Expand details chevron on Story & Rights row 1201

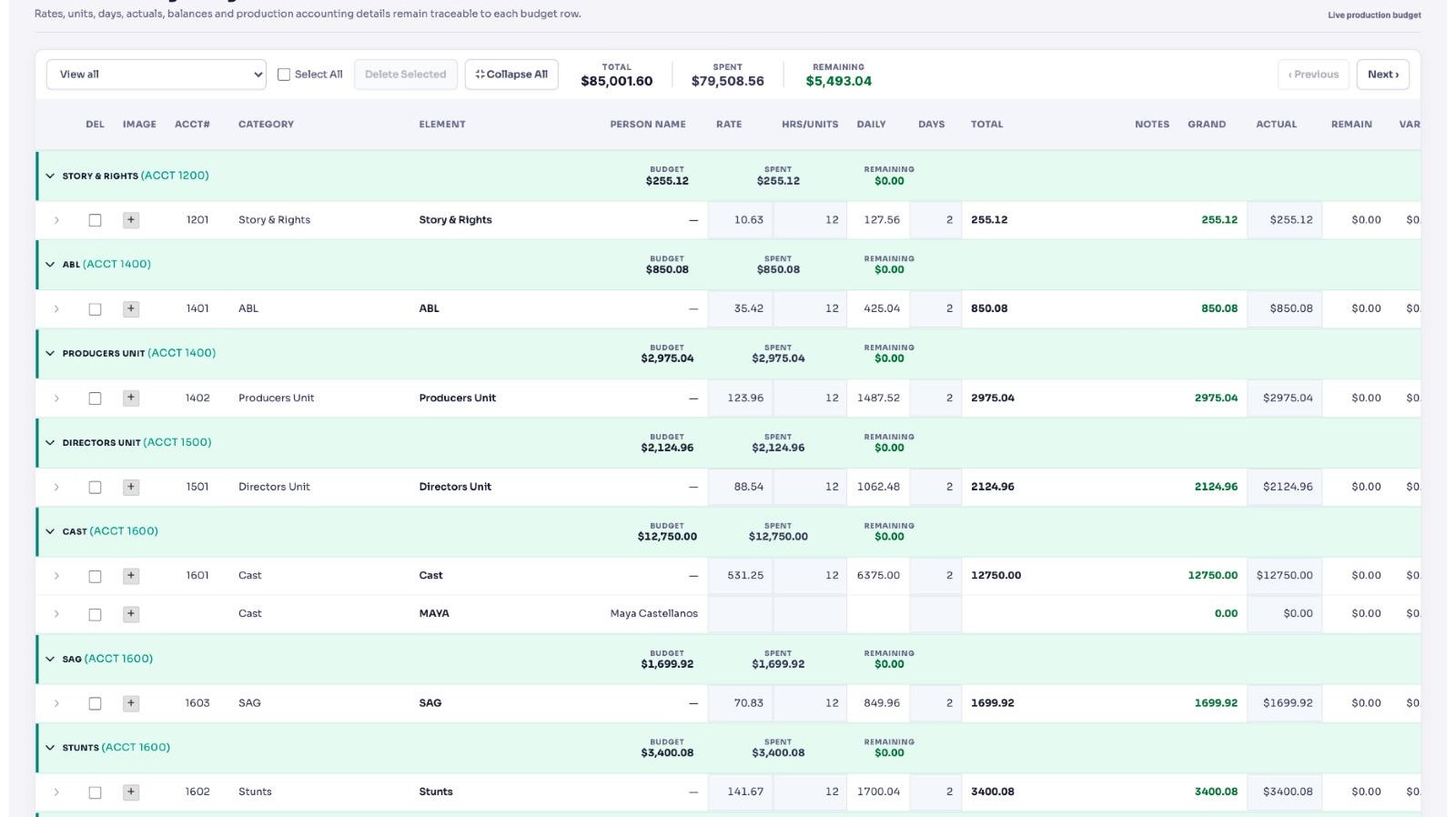pos(56,220)
